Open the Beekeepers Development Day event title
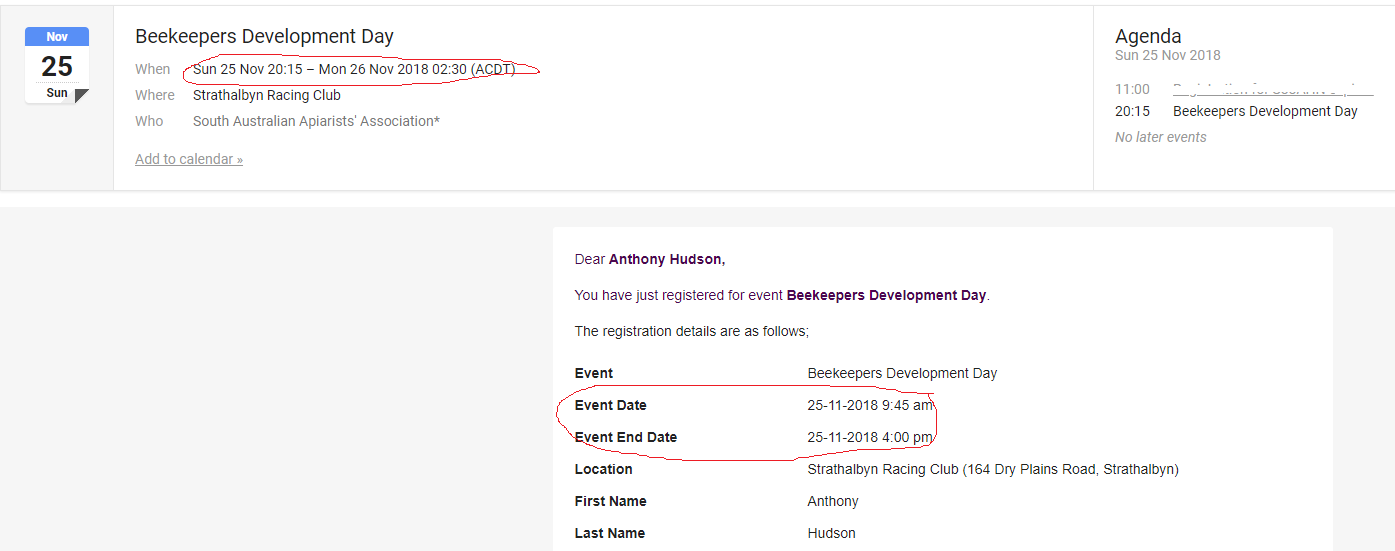This screenshot has height=551, width=1395. click(x=264, y=36)
